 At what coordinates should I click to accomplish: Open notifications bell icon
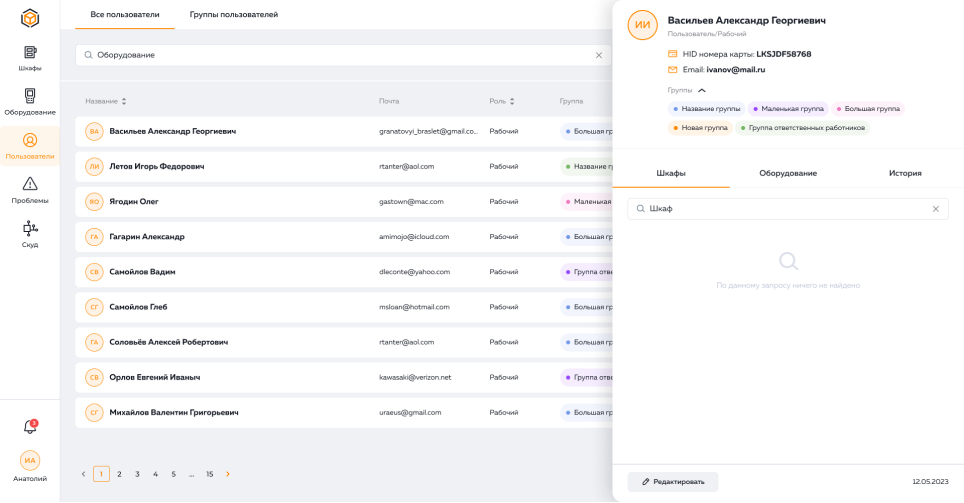coord(30,427)
